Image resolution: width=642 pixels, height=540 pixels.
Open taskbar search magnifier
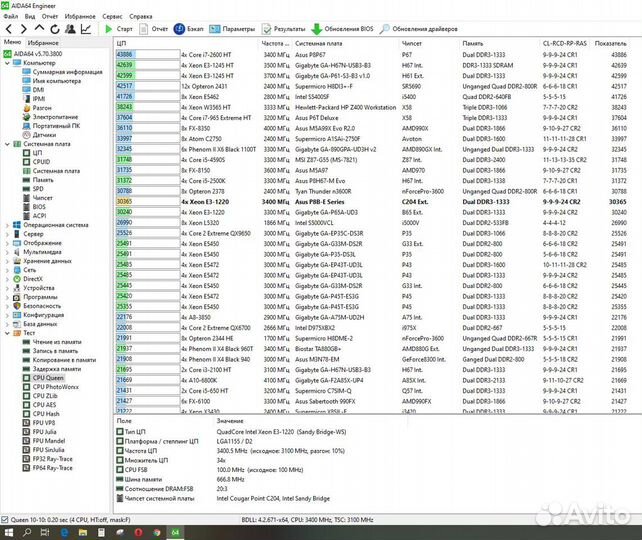coord(27,533)
